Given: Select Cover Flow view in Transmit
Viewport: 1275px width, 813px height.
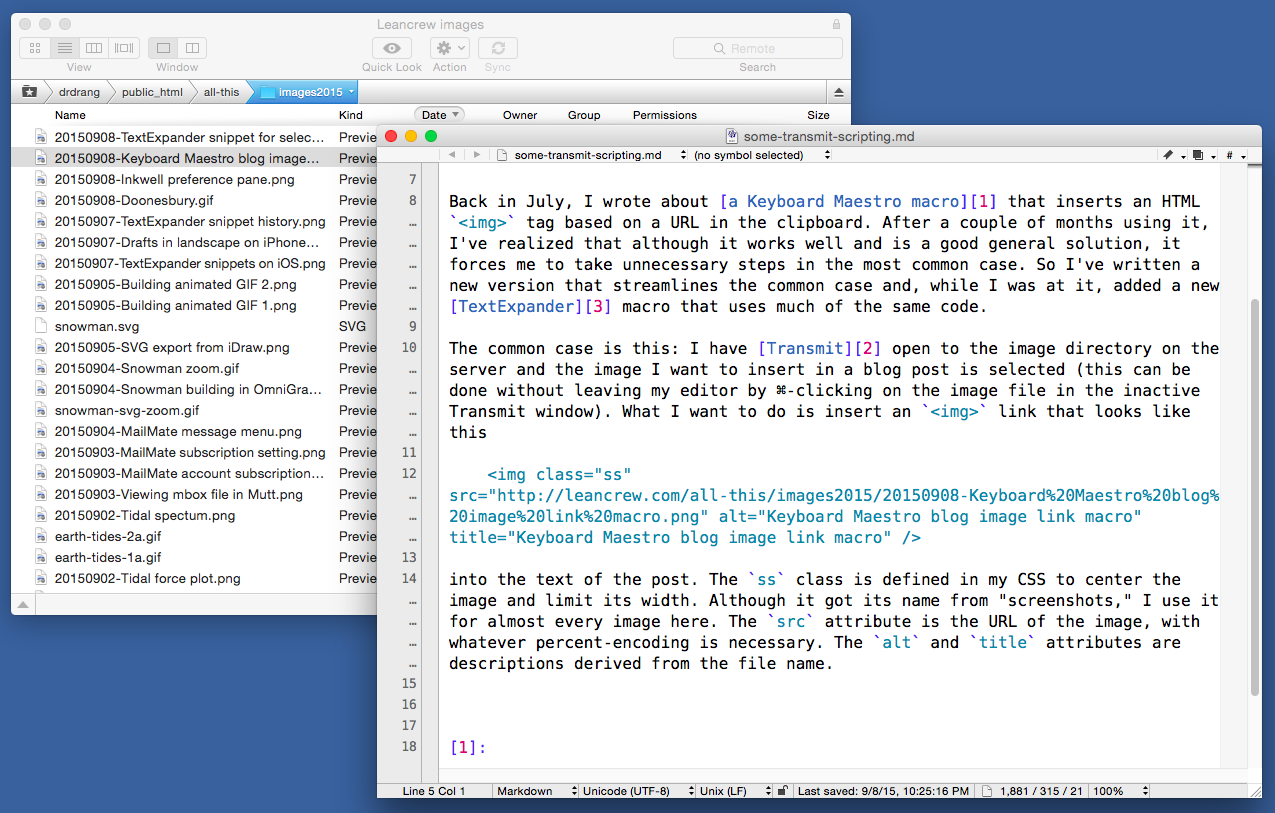Looking at the screenshot, I should pos(124,48).
